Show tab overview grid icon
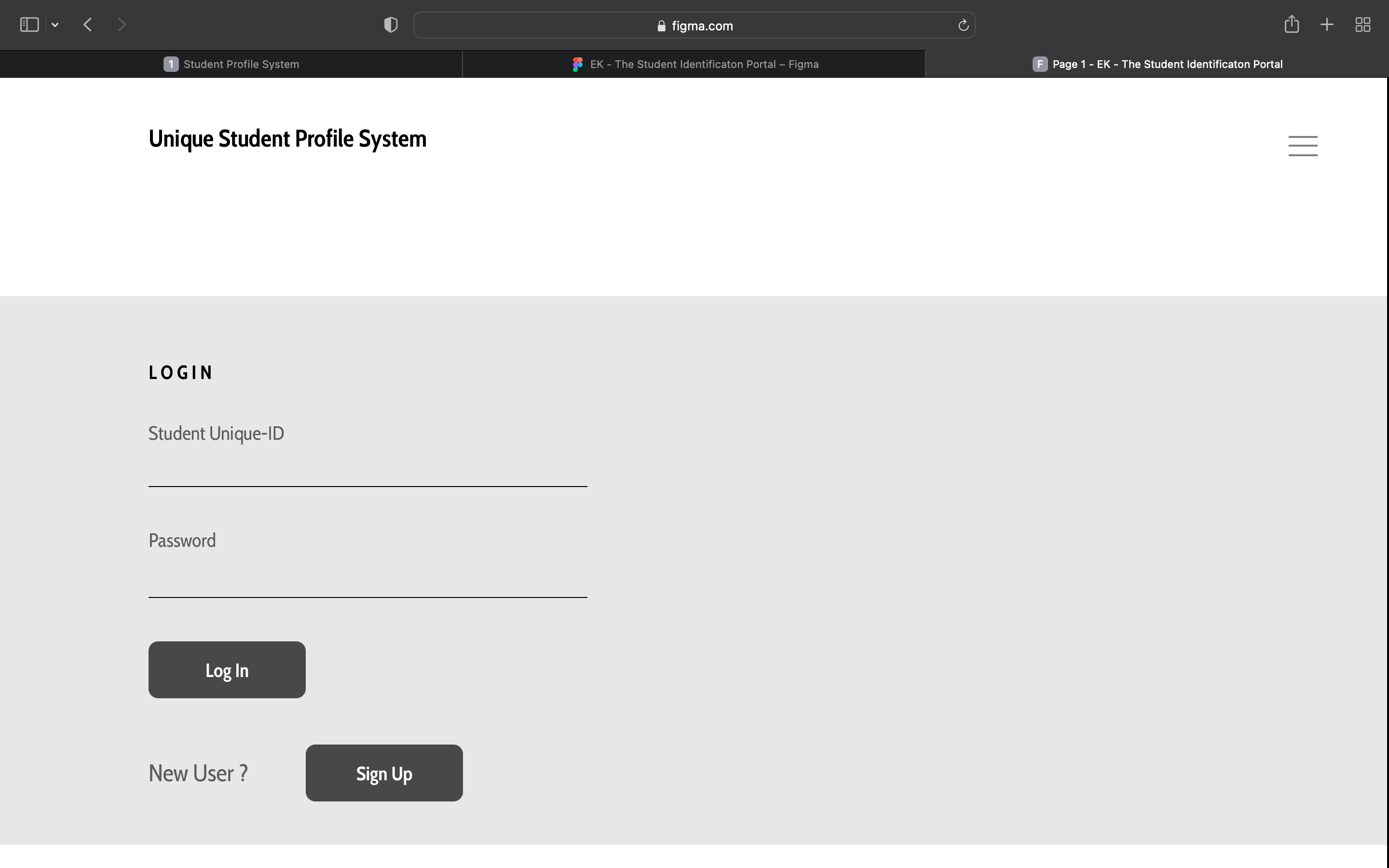 pyautogui.click(x=1362, y=25)
